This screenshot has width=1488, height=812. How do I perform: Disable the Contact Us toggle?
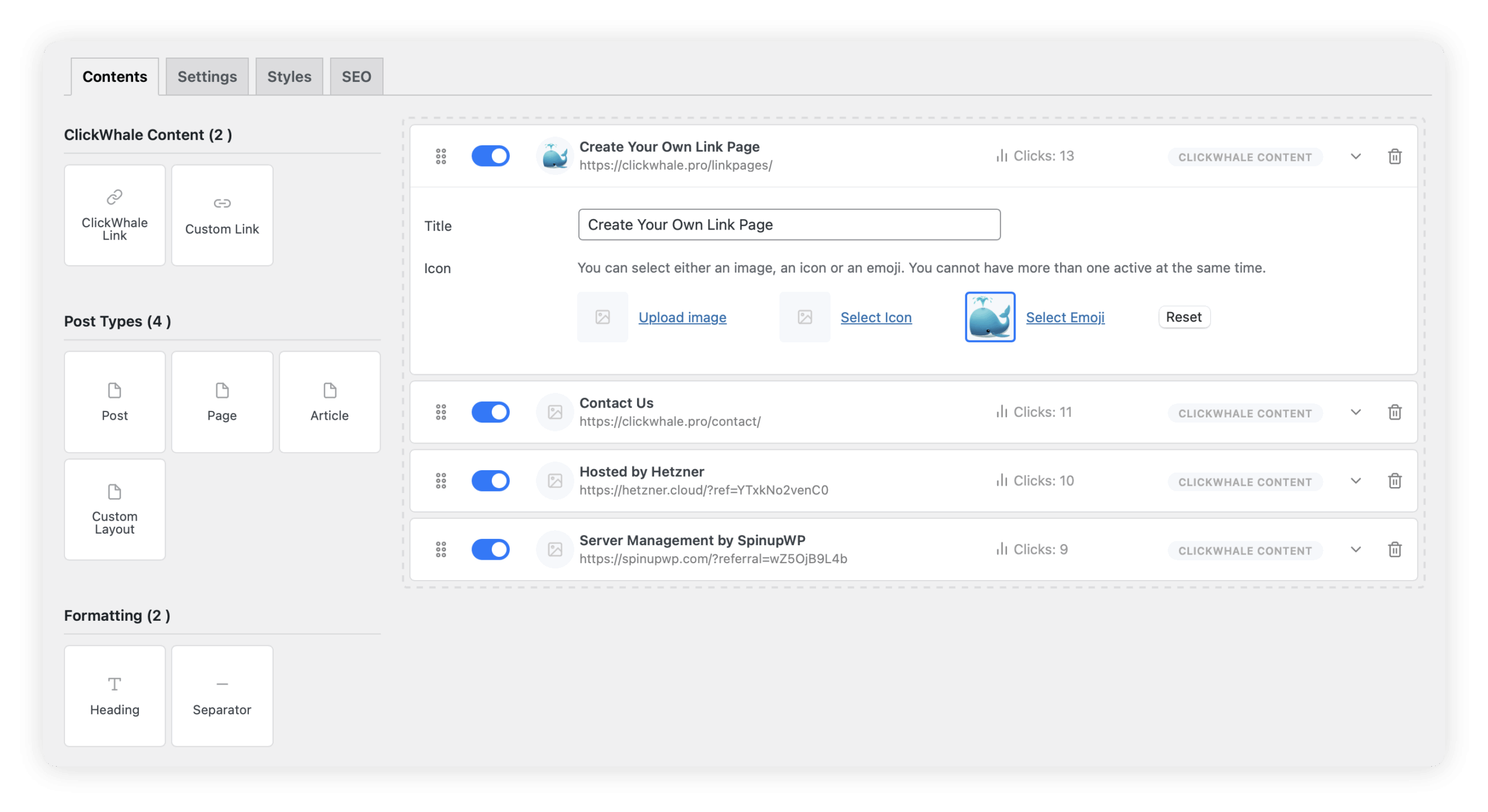pos(491,412)
